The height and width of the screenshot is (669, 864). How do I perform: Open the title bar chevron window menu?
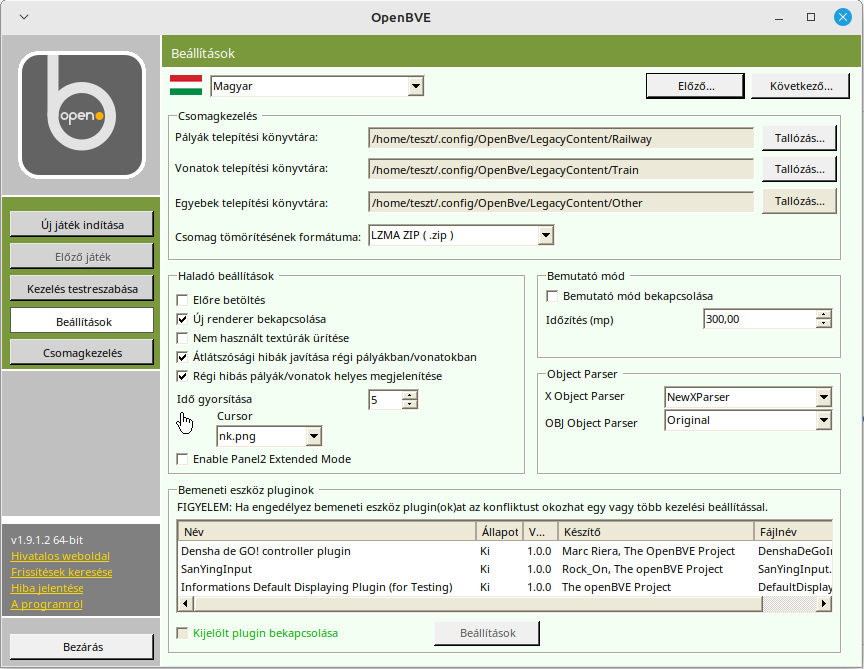pyautogui.click(x=24, y=17)
